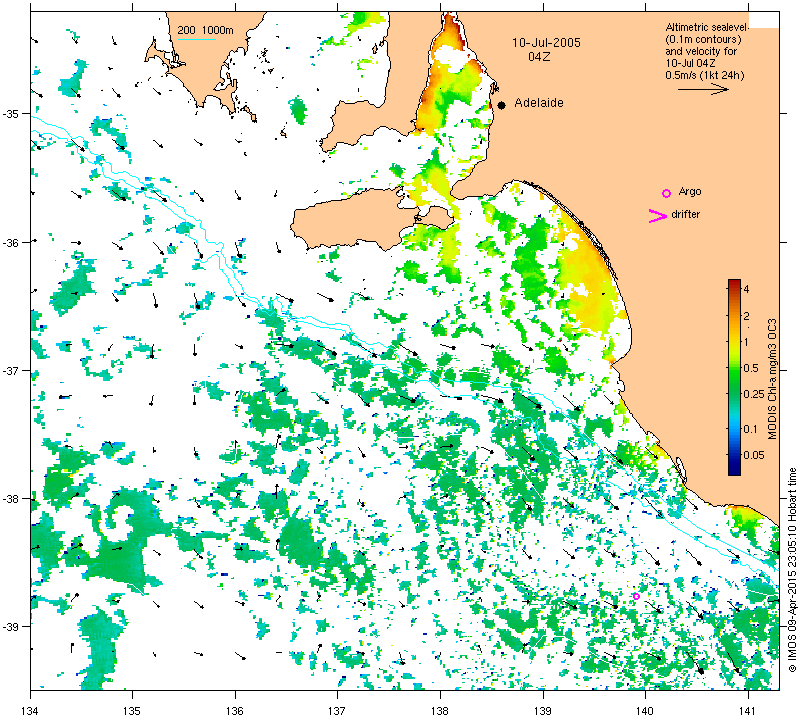The image size is (800, 720).
Task: Click the magenta Argo float marker in ocean
Action: tap(636, 597)
